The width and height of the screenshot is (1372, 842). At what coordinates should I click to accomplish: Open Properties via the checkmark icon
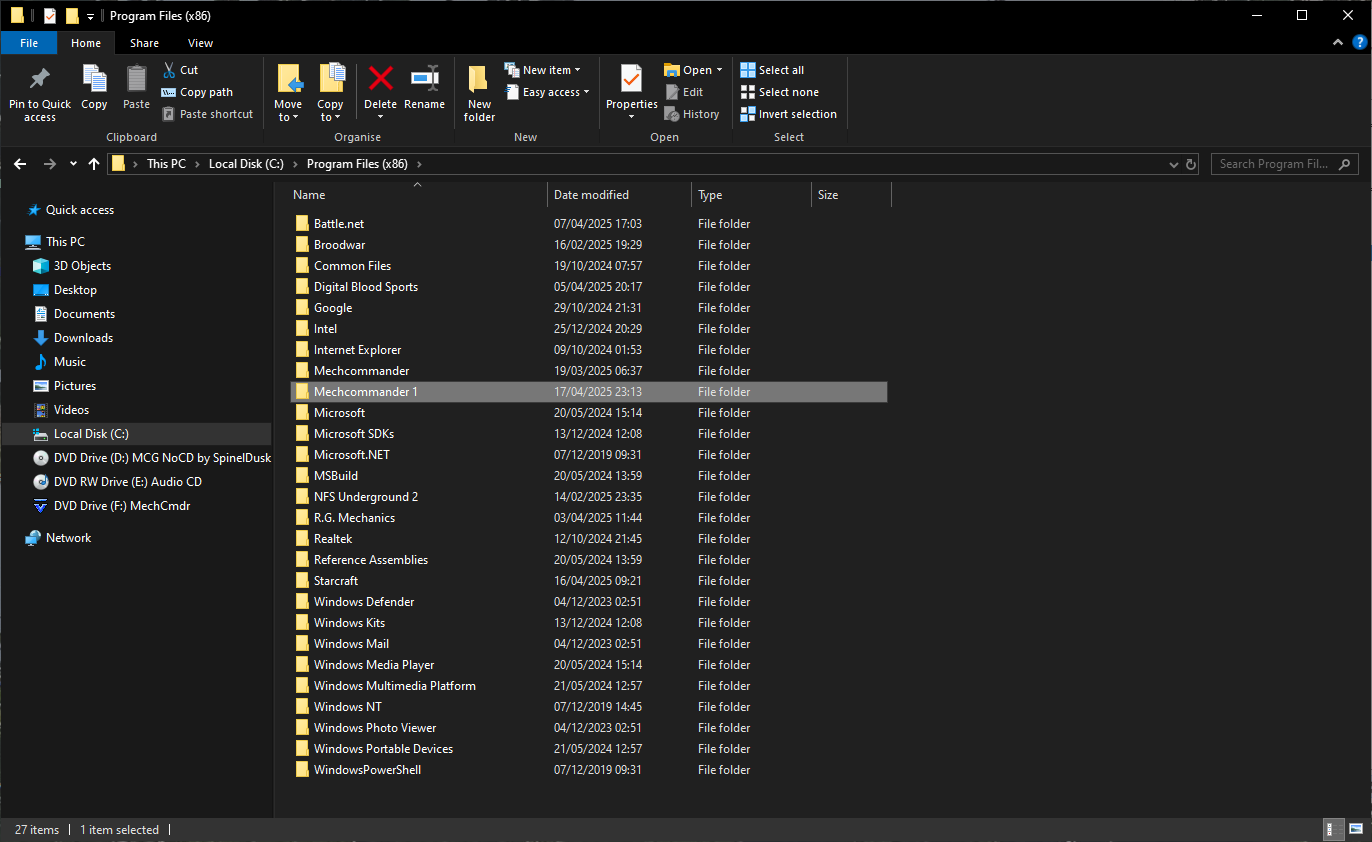631,78
